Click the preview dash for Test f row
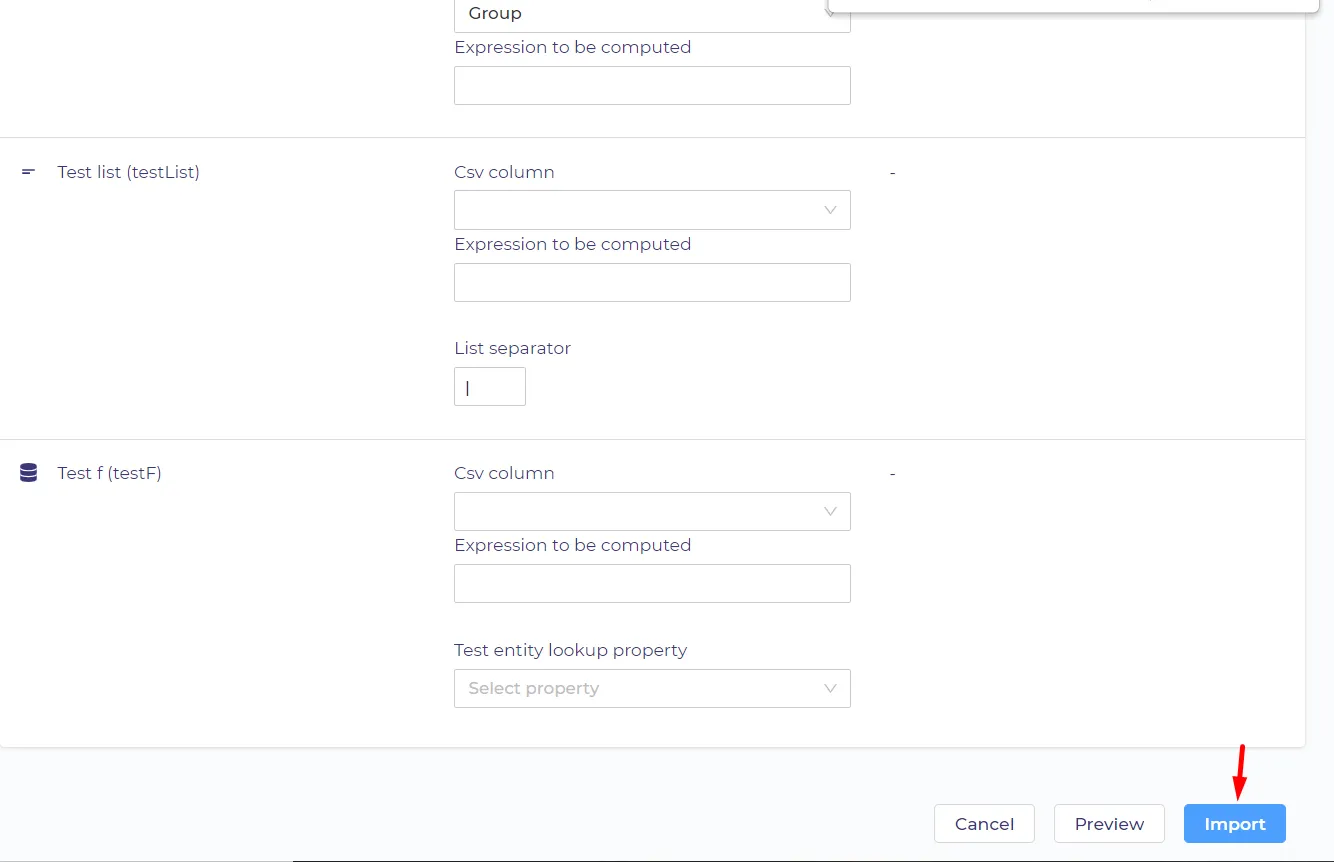 tap(892, 474)
